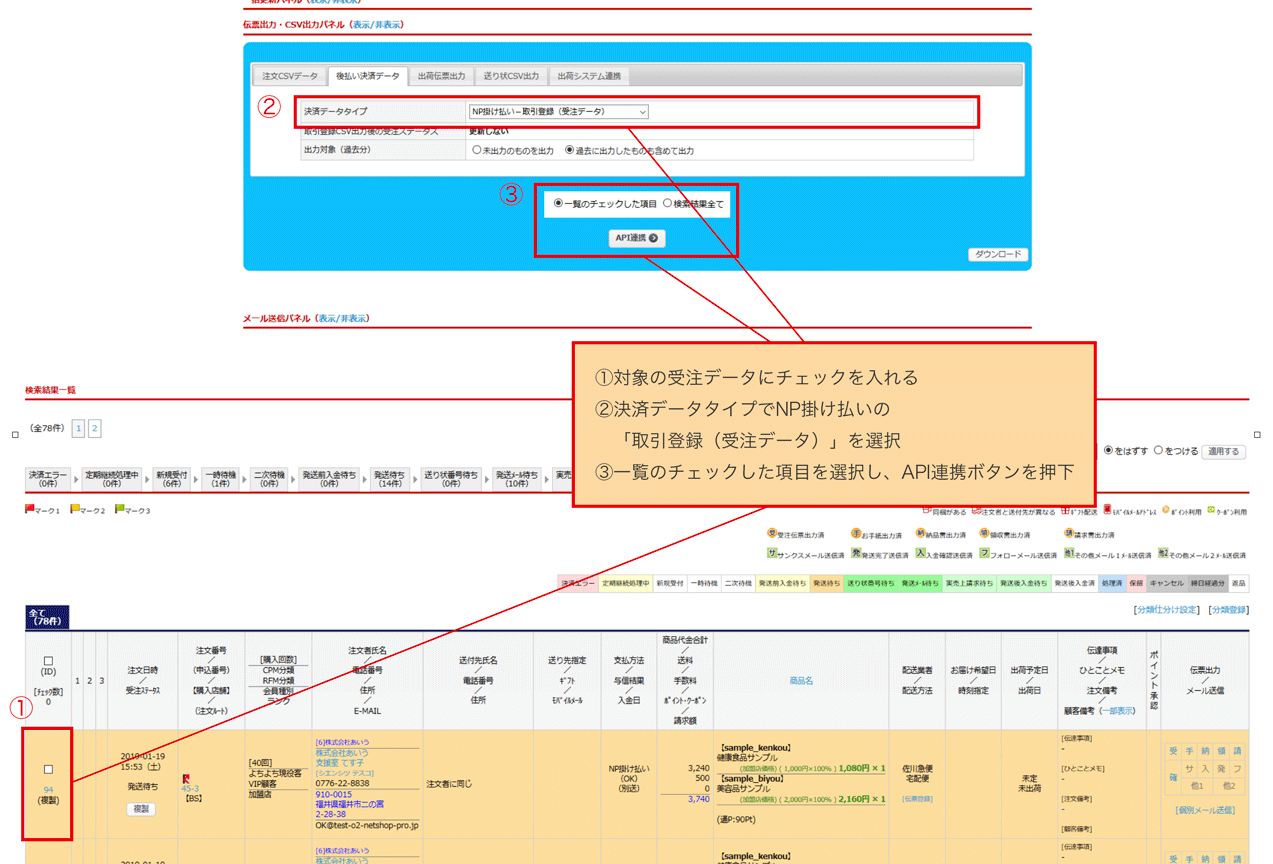
Task: Click the red order-route icon above 45-3
Action: 186,777
